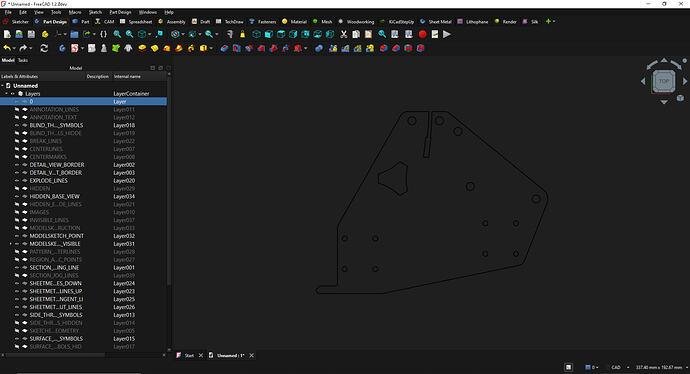
Task: Click the Execute macro play icon
Action: pyautogui.click(x=447, y=34)
